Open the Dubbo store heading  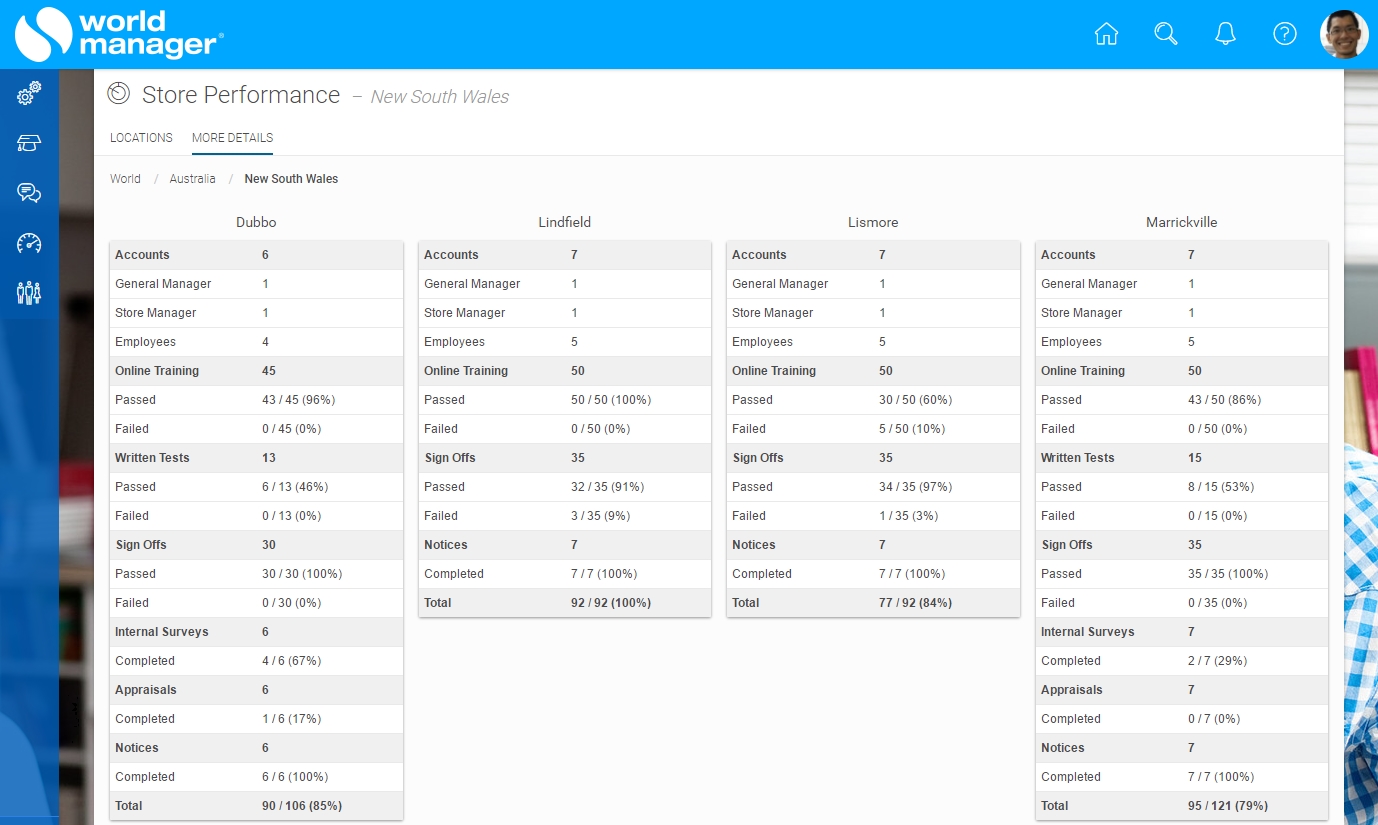pyautogui.click(x=256, y=222)
